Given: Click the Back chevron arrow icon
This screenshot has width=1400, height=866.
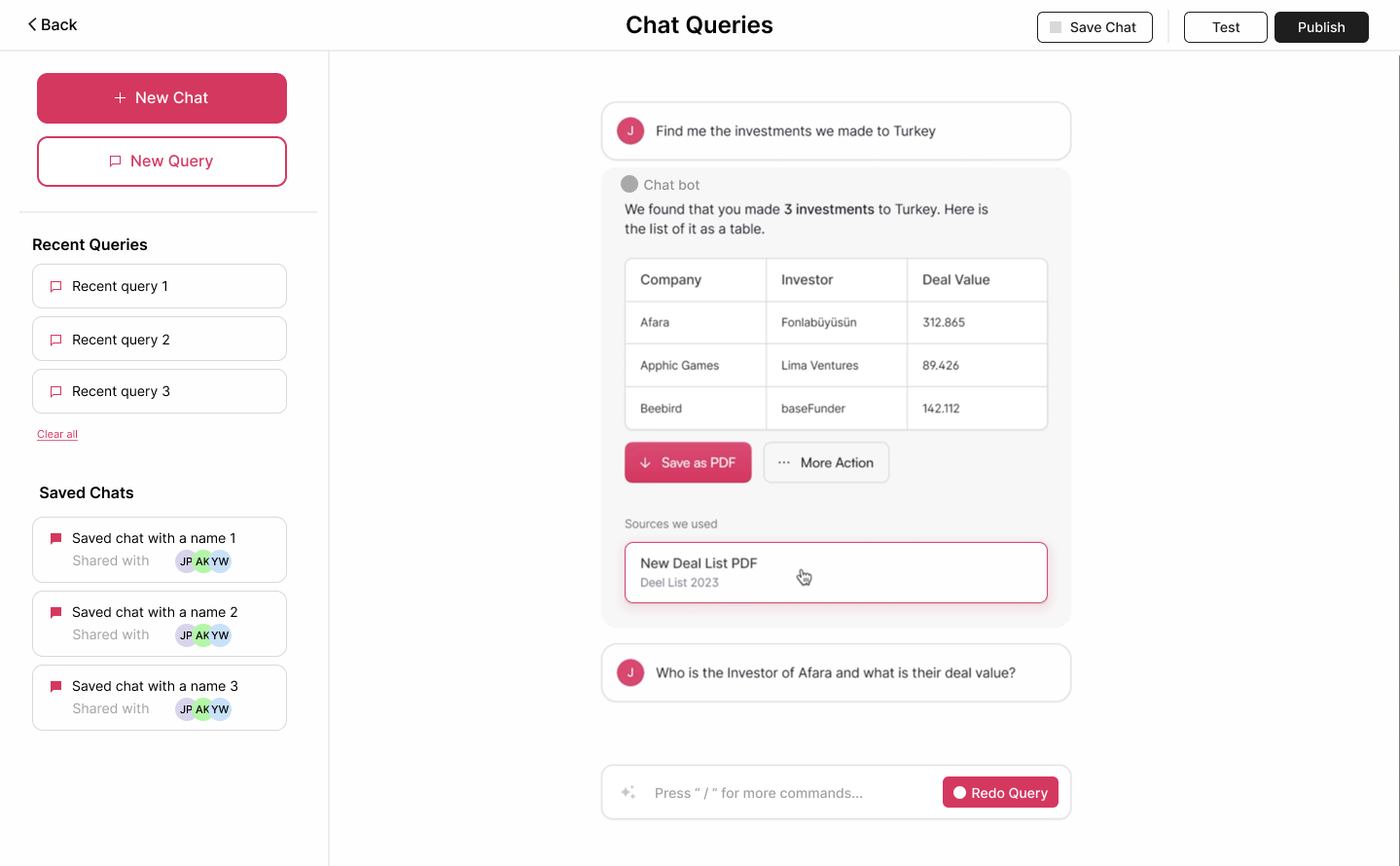Looking at the screenshot, I should tap(32, 24).
